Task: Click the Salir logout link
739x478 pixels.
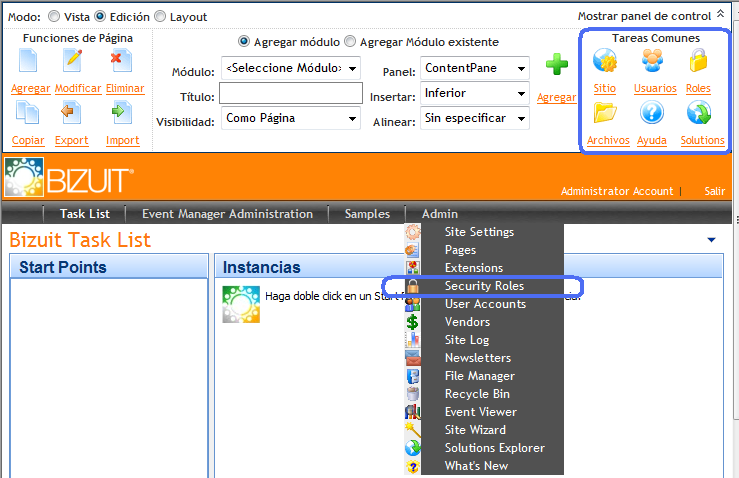Action: [x=714, y=190]
